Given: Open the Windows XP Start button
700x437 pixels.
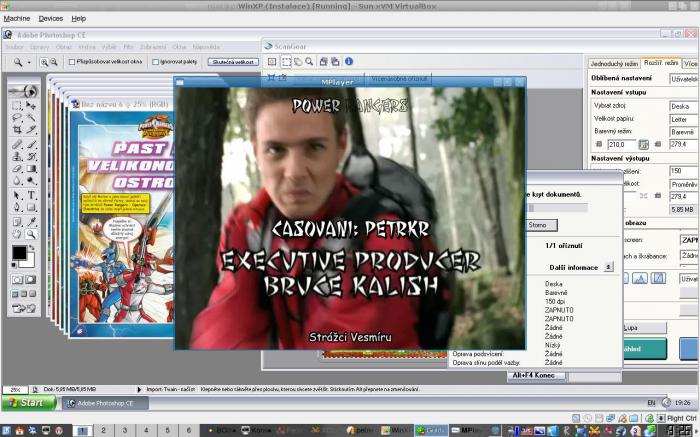Looking at the screenshot, I should [29, 403].
